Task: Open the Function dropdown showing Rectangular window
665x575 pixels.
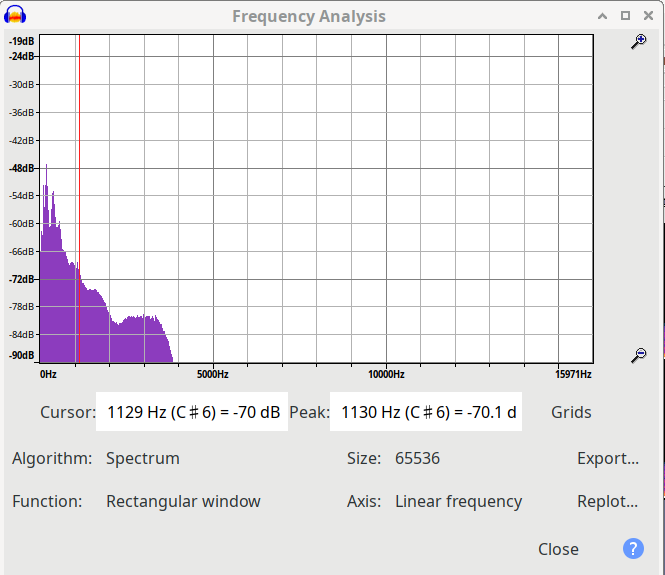Action: (x=183, y=502)
